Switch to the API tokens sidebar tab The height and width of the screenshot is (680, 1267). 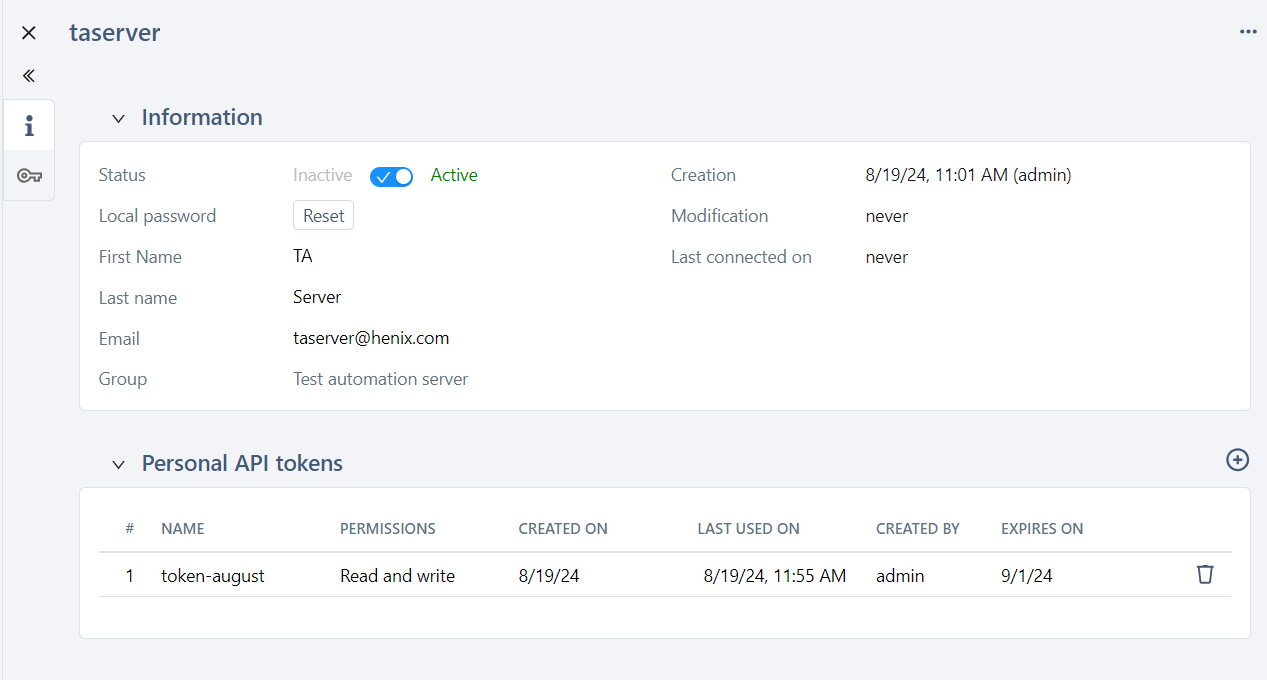[29, 175]
